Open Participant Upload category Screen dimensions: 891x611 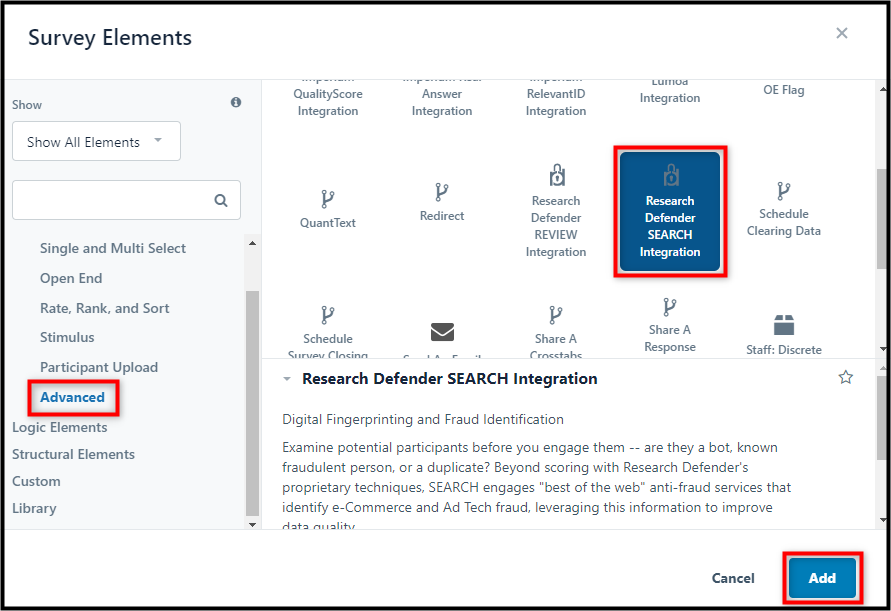coord(99,367)
